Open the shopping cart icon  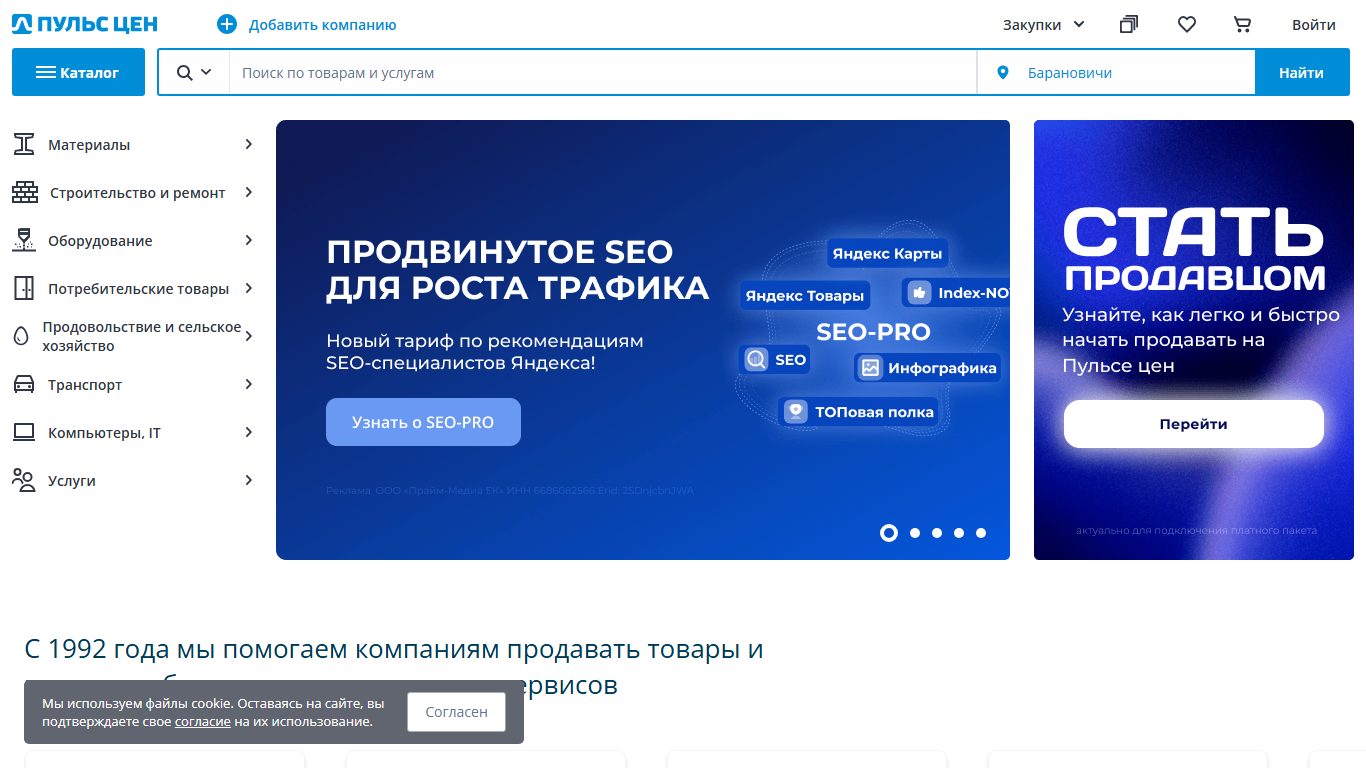[1243, 25]
